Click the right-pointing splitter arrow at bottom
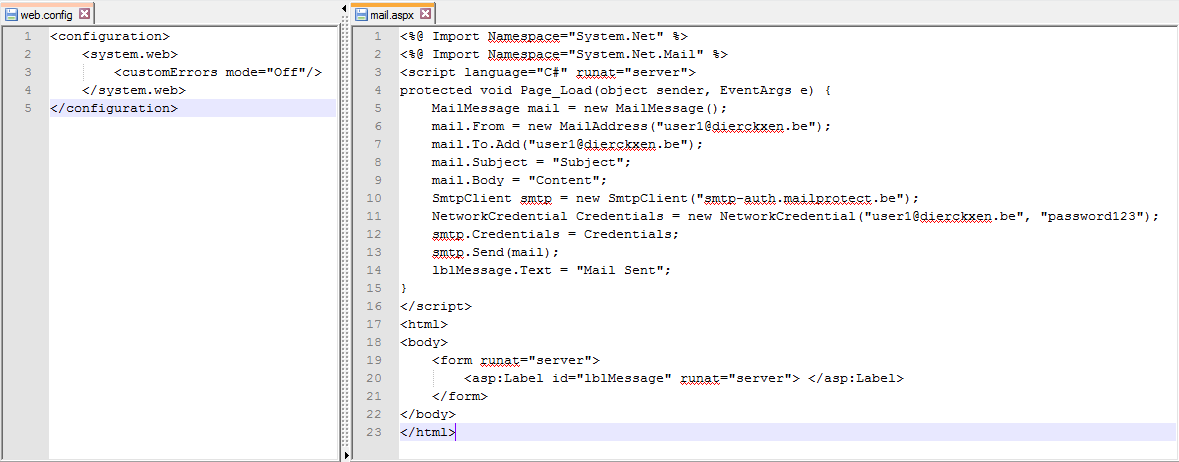Viewport: 1179px width, 462px height. [345, 455]
